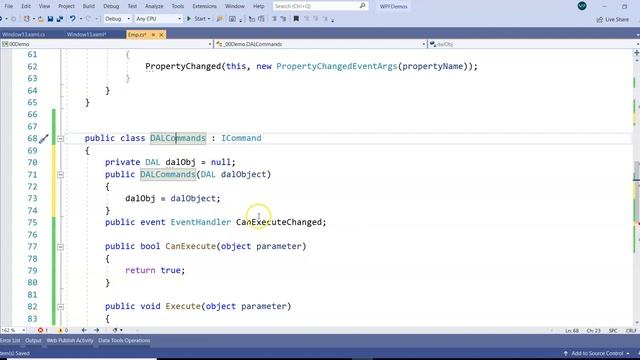Click the CRLF line ending indicator
Viewport: 640px width, 360px height.
click(x=631, y=331)
